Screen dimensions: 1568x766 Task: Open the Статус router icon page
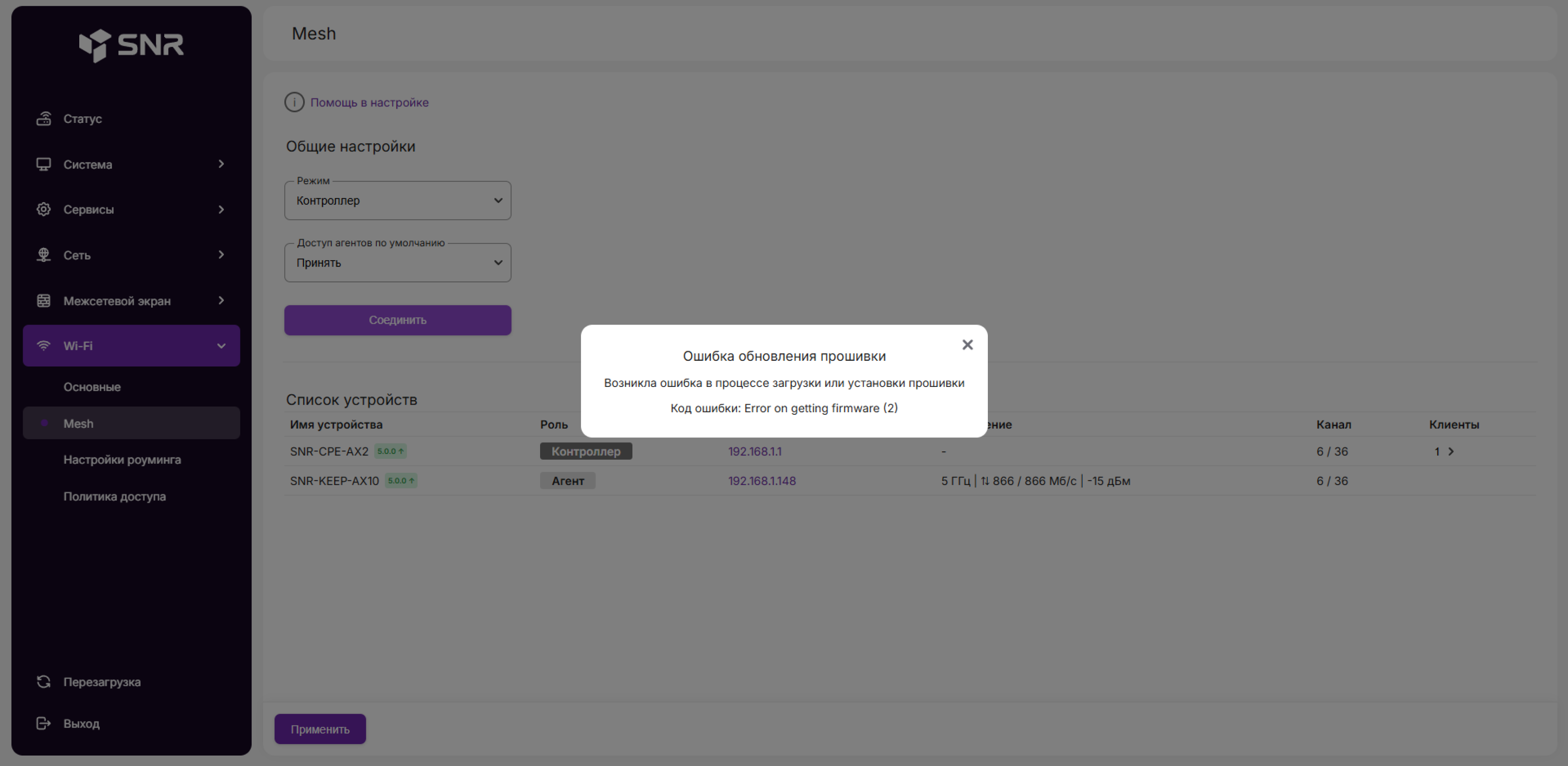tap(43, 119)
